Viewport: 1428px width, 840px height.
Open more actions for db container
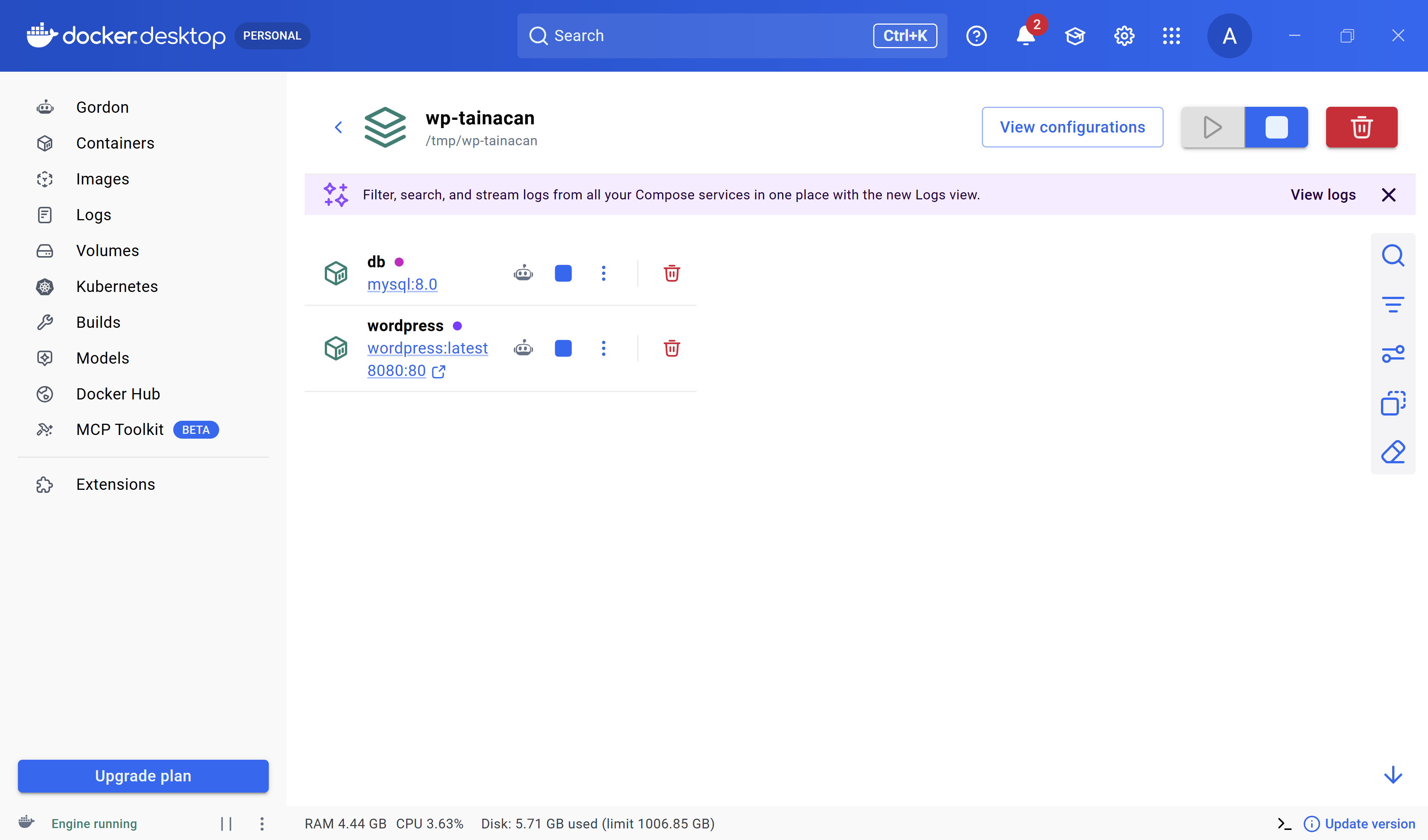coord(604,273)
